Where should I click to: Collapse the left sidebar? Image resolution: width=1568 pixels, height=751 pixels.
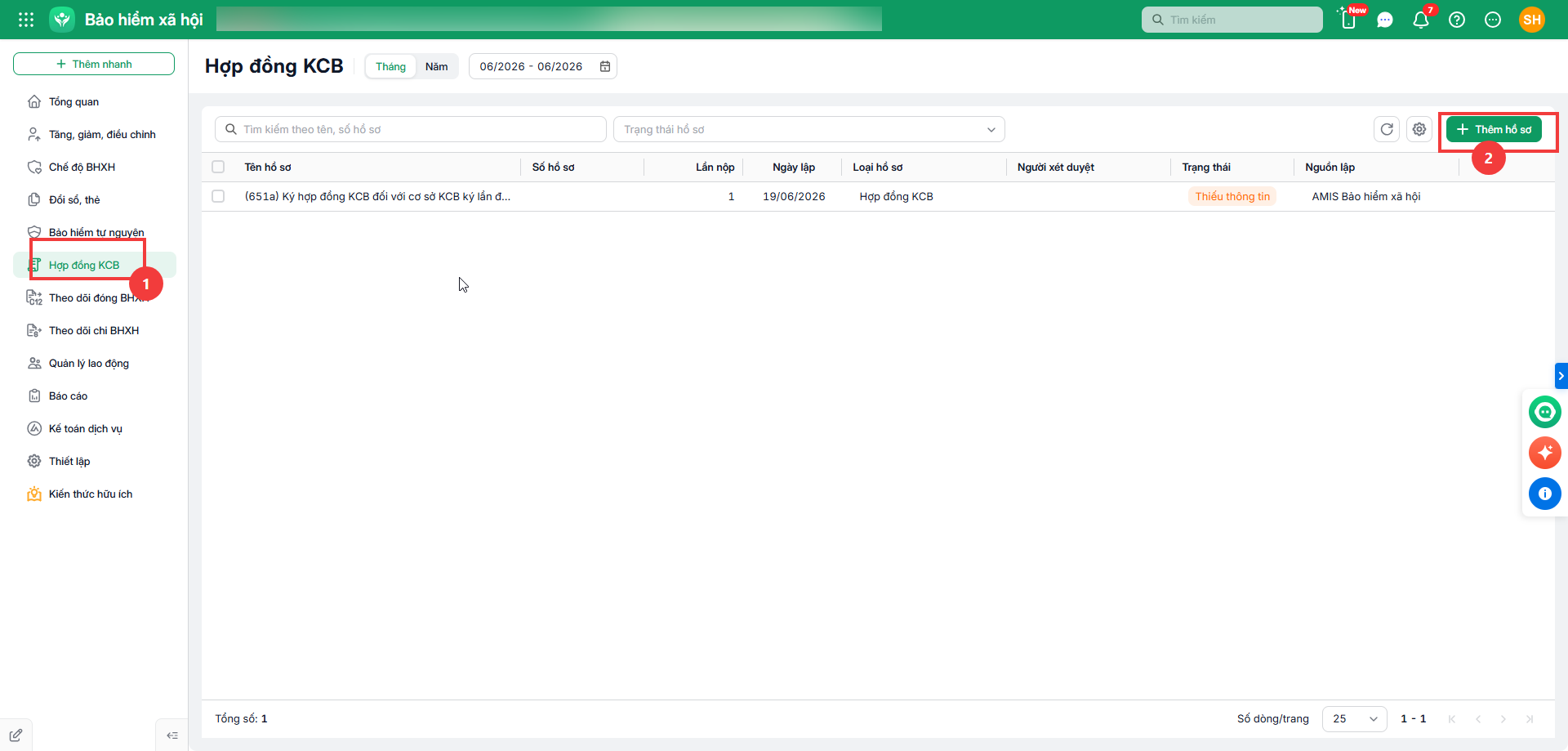click(x=172, y=735)
